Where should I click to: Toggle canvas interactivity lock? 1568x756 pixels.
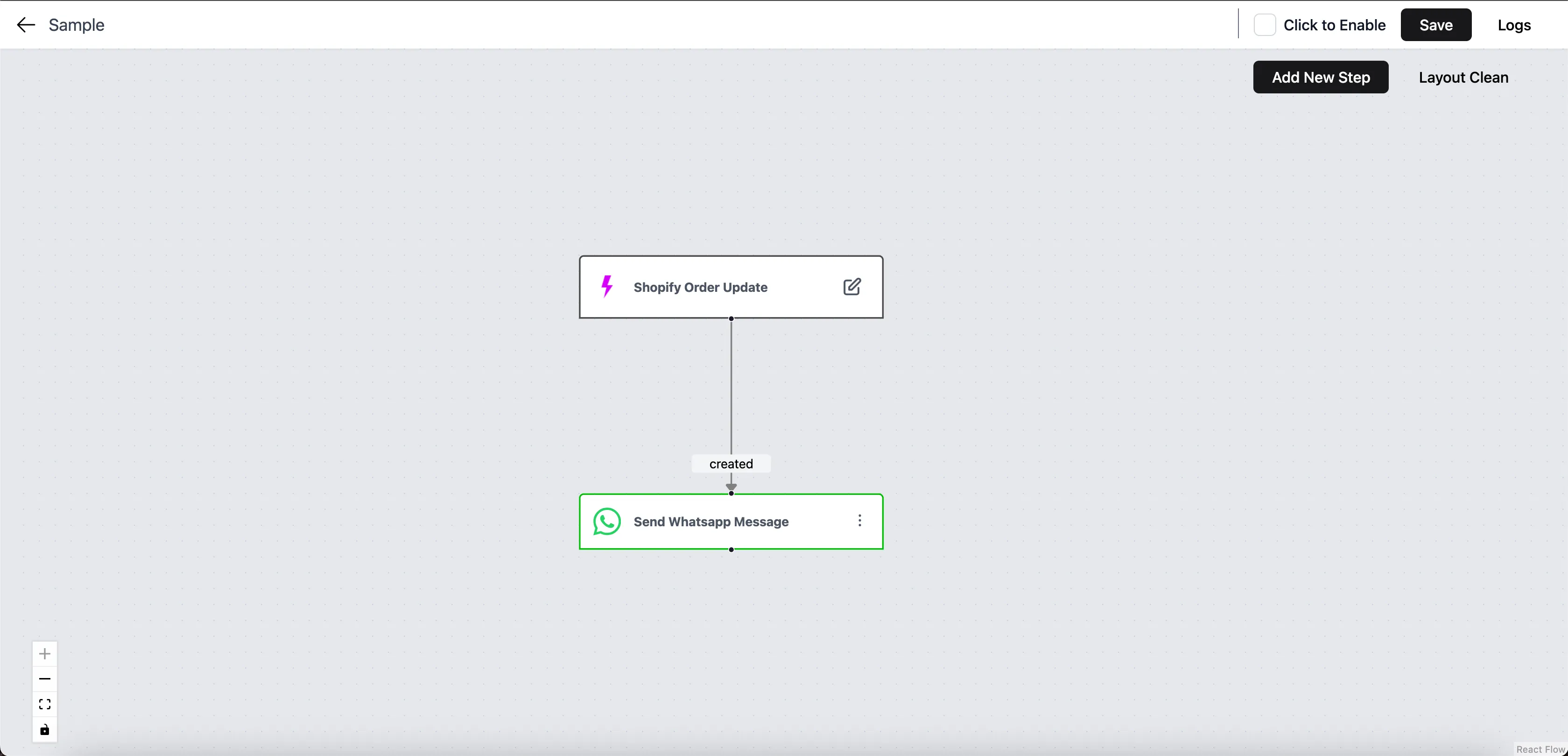tap(44, 730)
